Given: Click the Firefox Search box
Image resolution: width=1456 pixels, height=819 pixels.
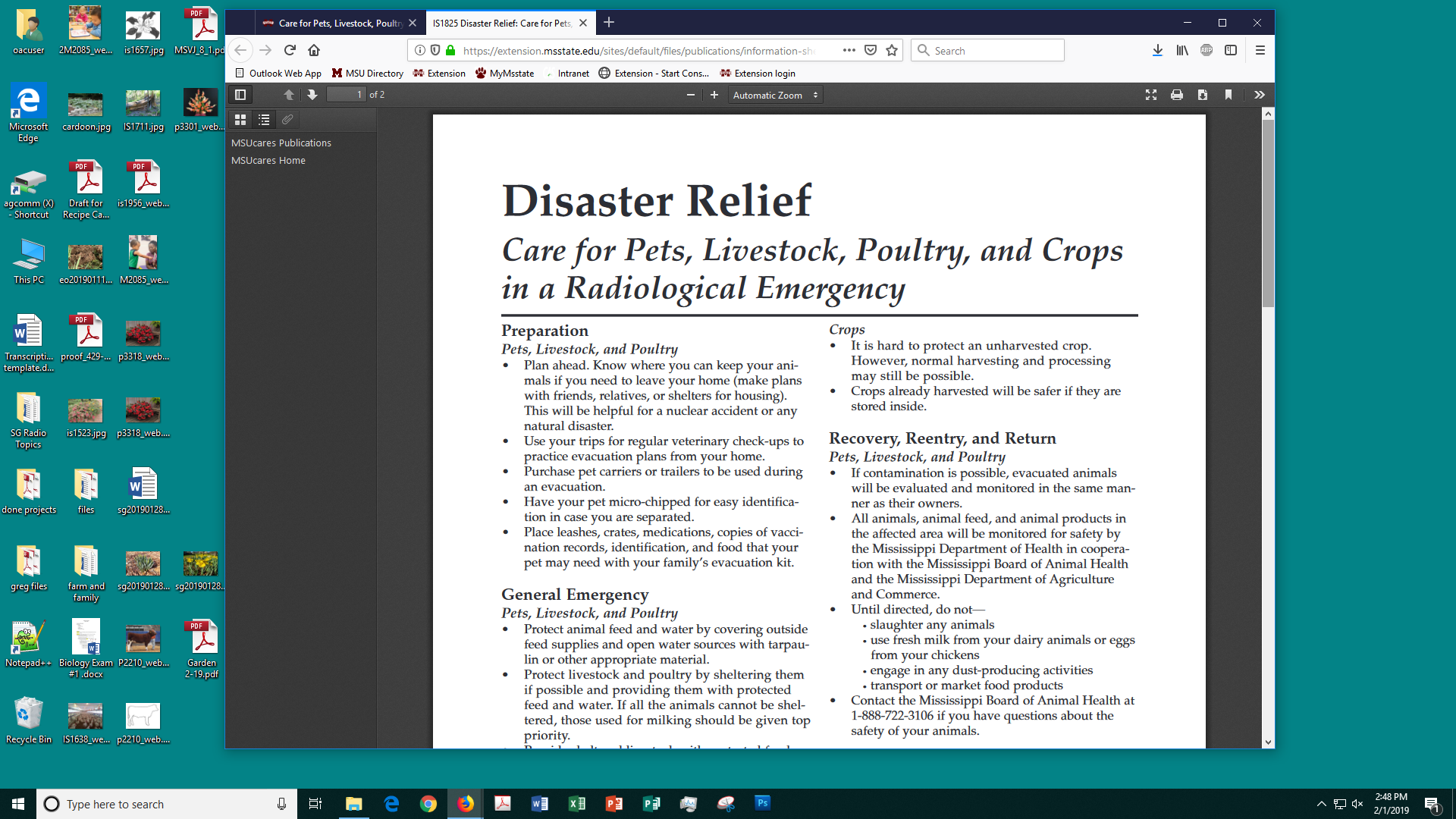Looking at the screenshot, I should pos(987,51).
